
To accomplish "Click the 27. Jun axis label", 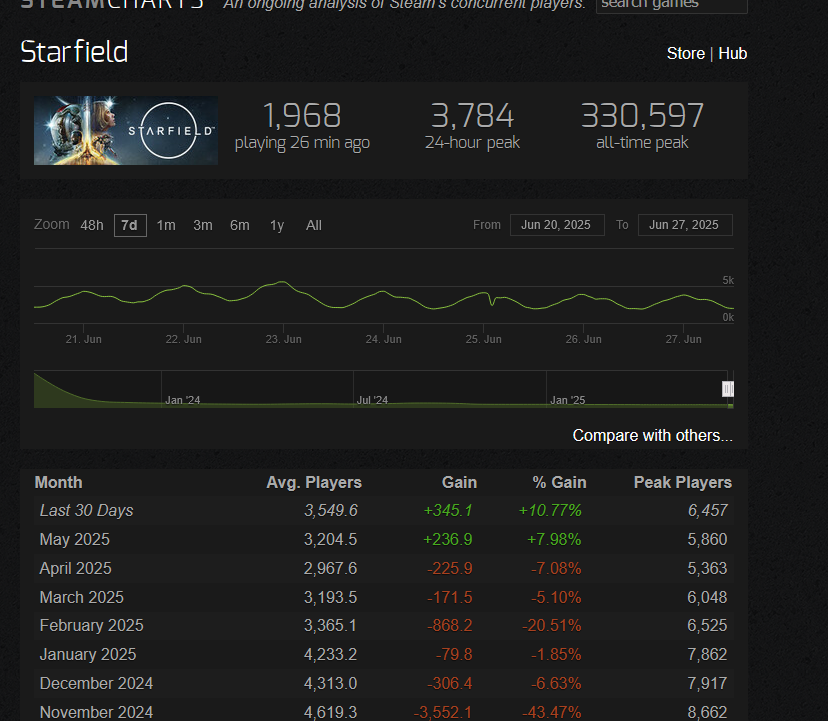I will click(683, 339).
